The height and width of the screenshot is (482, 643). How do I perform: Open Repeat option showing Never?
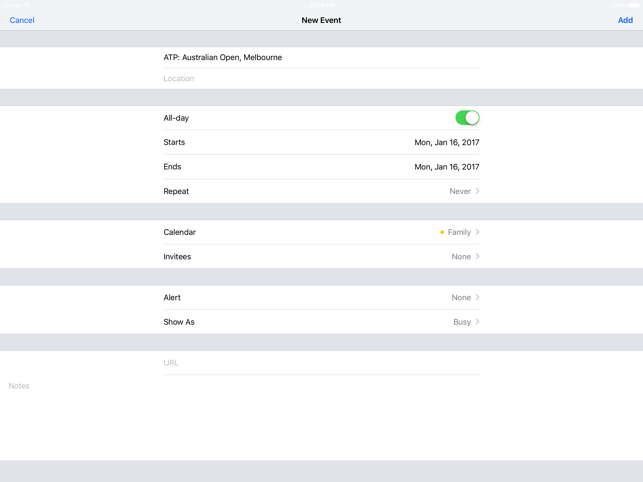pos(321,191)
